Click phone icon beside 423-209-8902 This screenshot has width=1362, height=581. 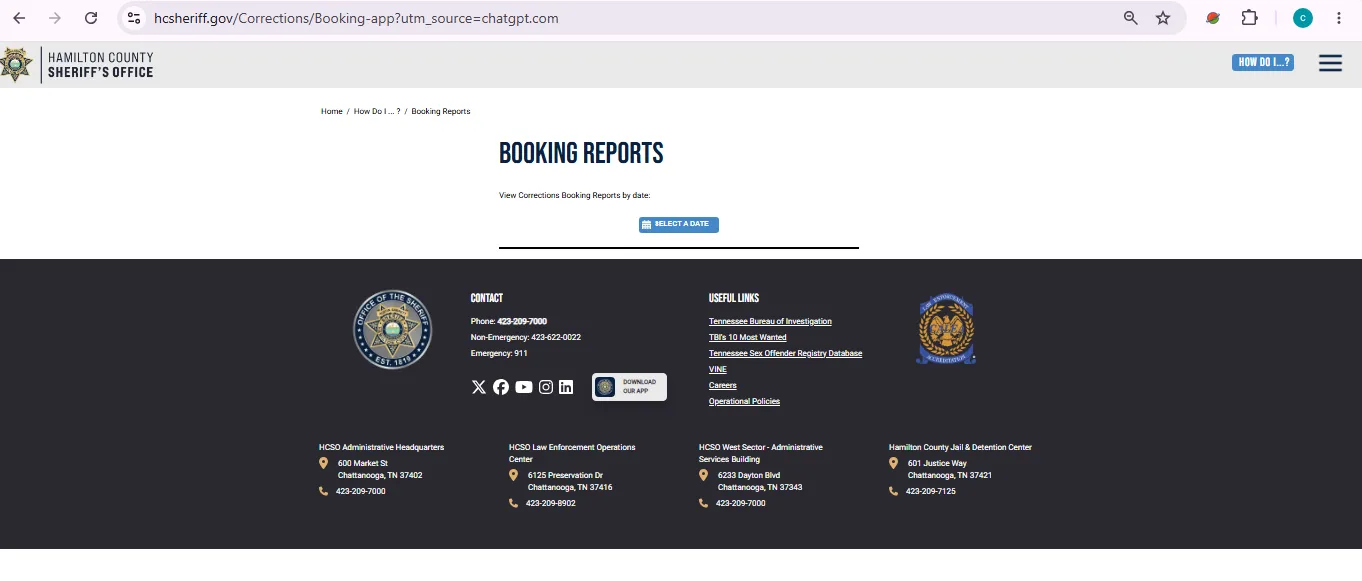[x=513, y=503]
